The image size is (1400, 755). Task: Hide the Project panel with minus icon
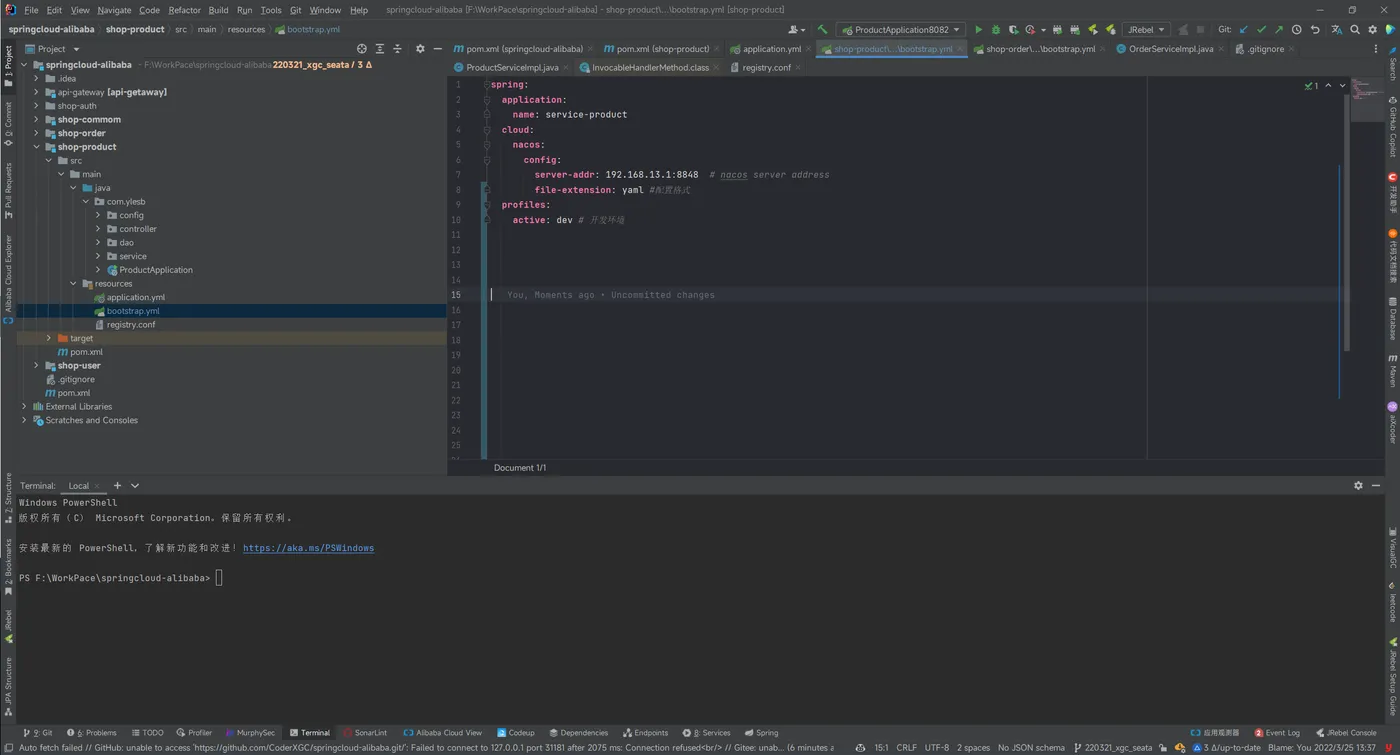click(437, 49)
